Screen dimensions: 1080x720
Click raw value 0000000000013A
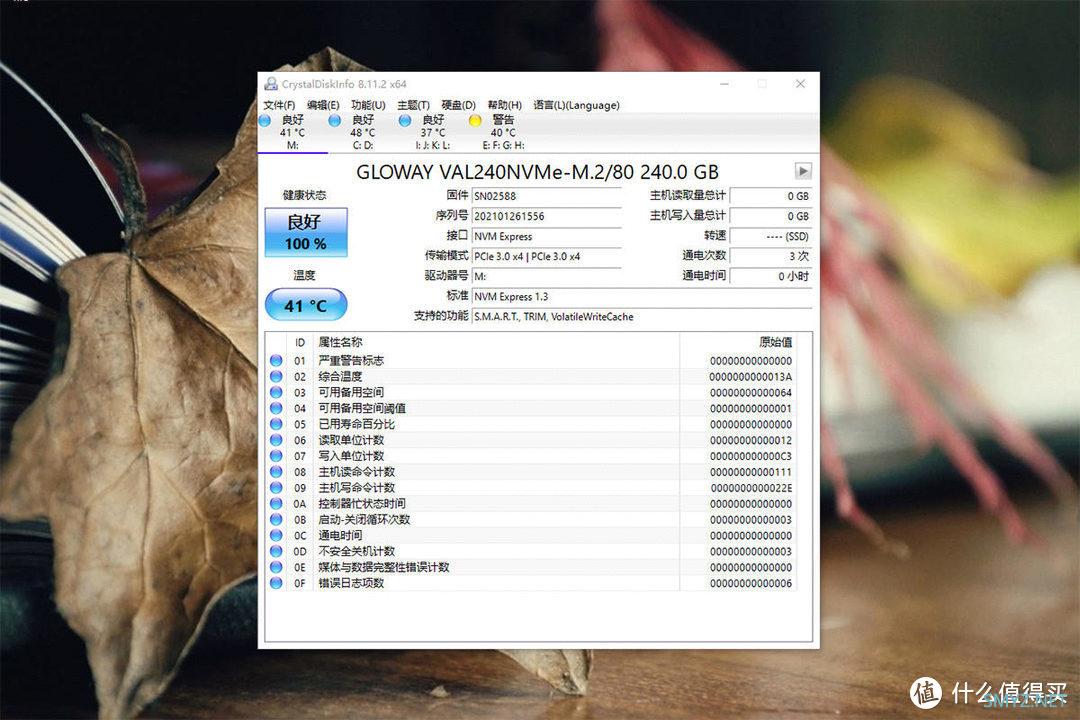(751, 377)
